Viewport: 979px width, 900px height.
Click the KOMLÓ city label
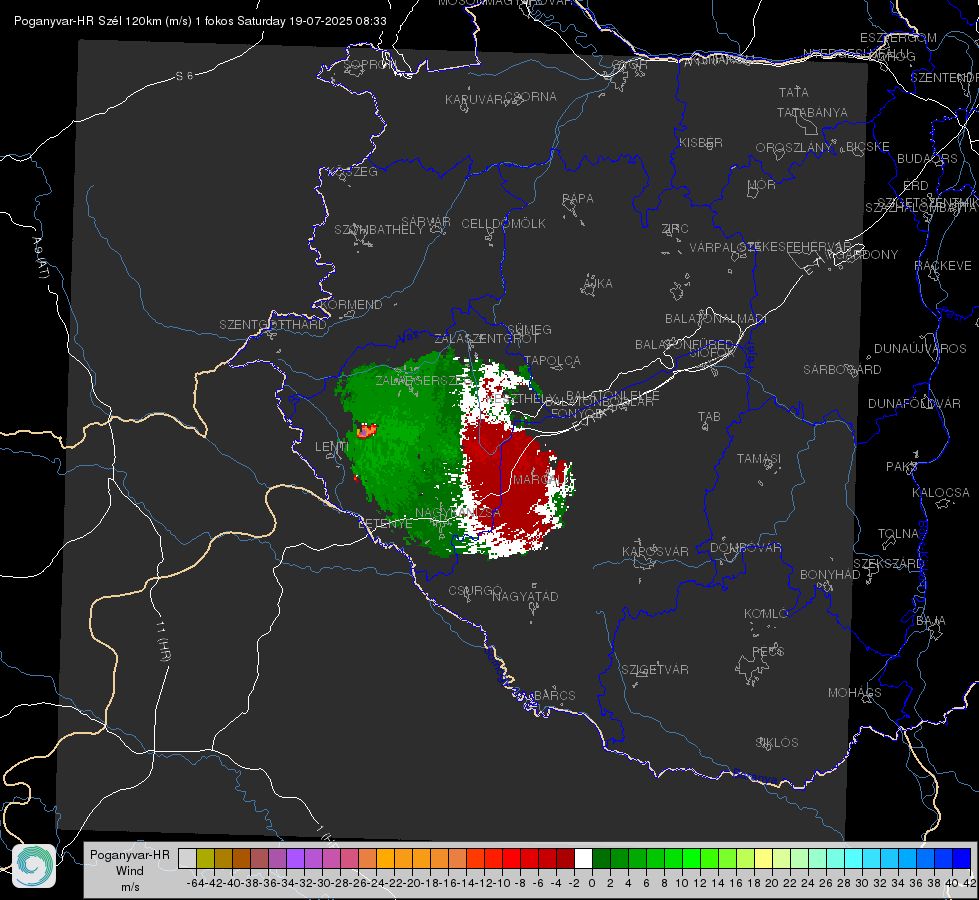(x=766, y=614)
